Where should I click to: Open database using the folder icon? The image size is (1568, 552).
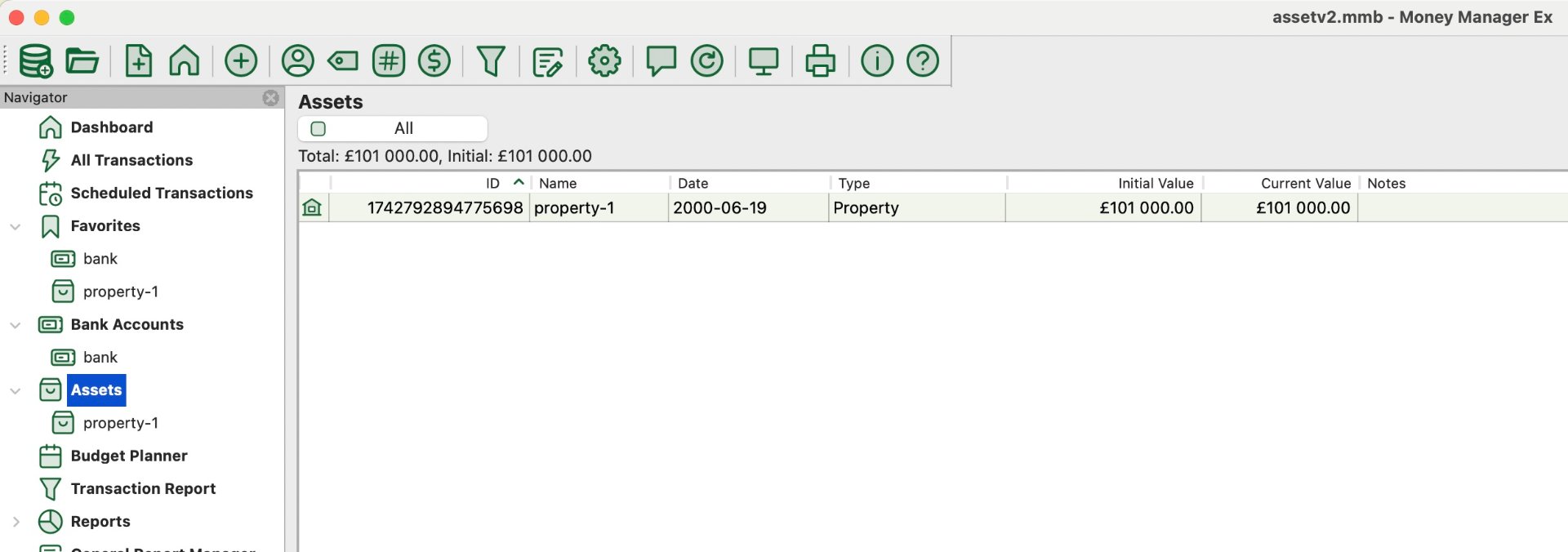[x=82, y=61]
